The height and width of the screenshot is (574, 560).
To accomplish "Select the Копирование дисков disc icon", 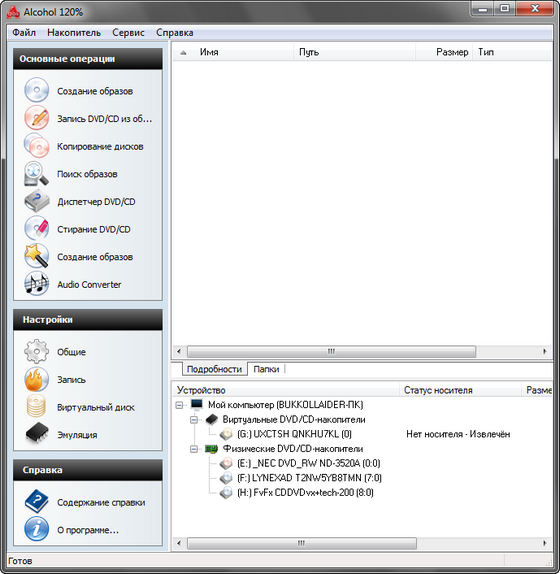I will pos(36,145).
